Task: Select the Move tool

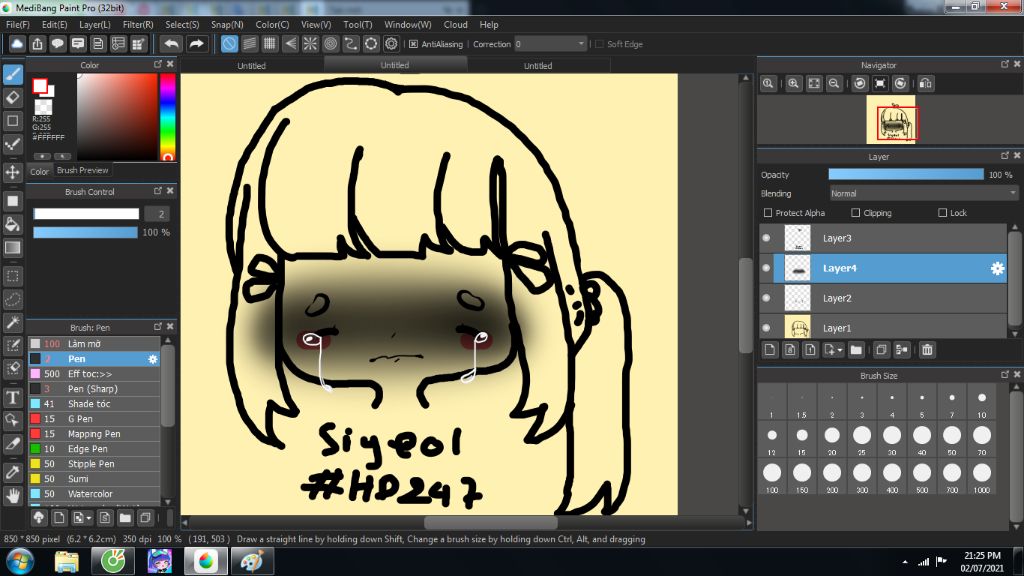Action: pyautogui.click(x=12, y=172)
